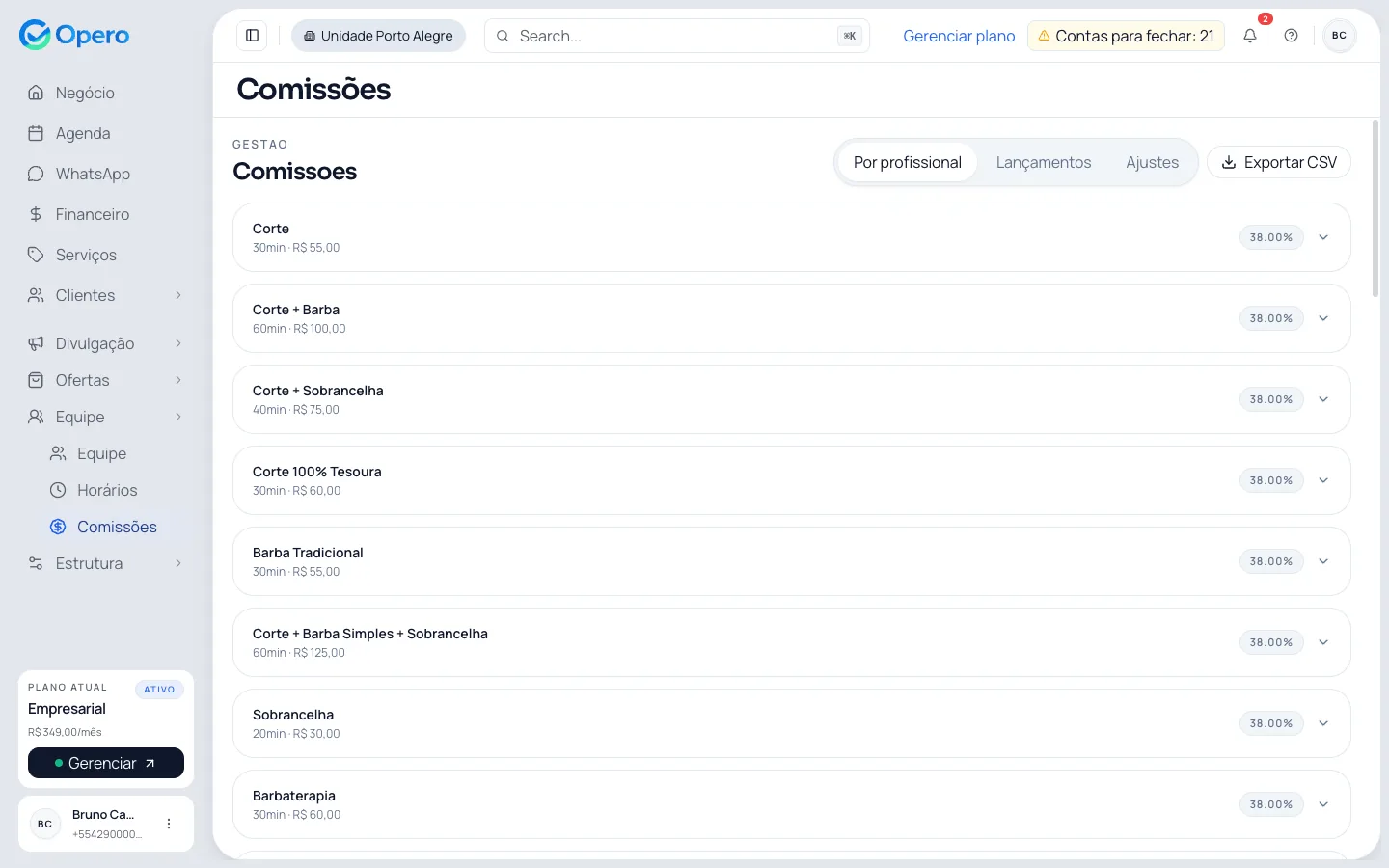Click the Comissões coin icon
This screenshot has width=1389, height=868.
pos(58,527)
